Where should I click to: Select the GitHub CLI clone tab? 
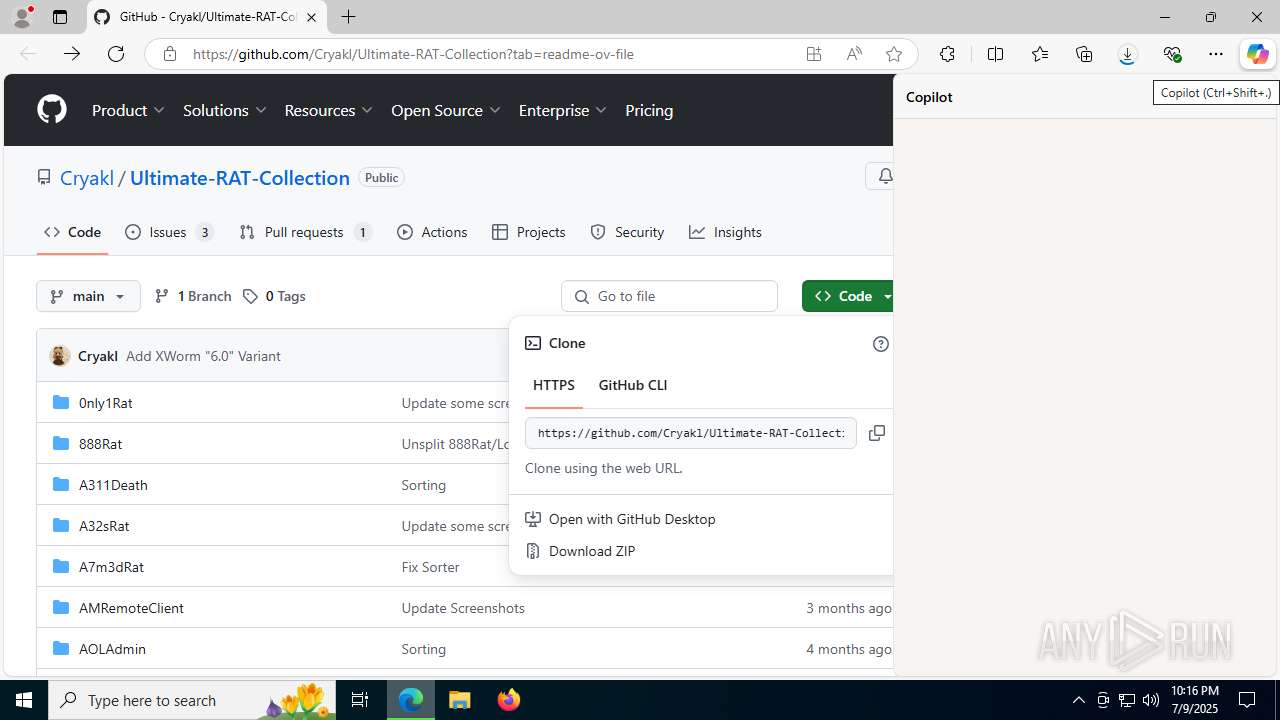[633, 385]
